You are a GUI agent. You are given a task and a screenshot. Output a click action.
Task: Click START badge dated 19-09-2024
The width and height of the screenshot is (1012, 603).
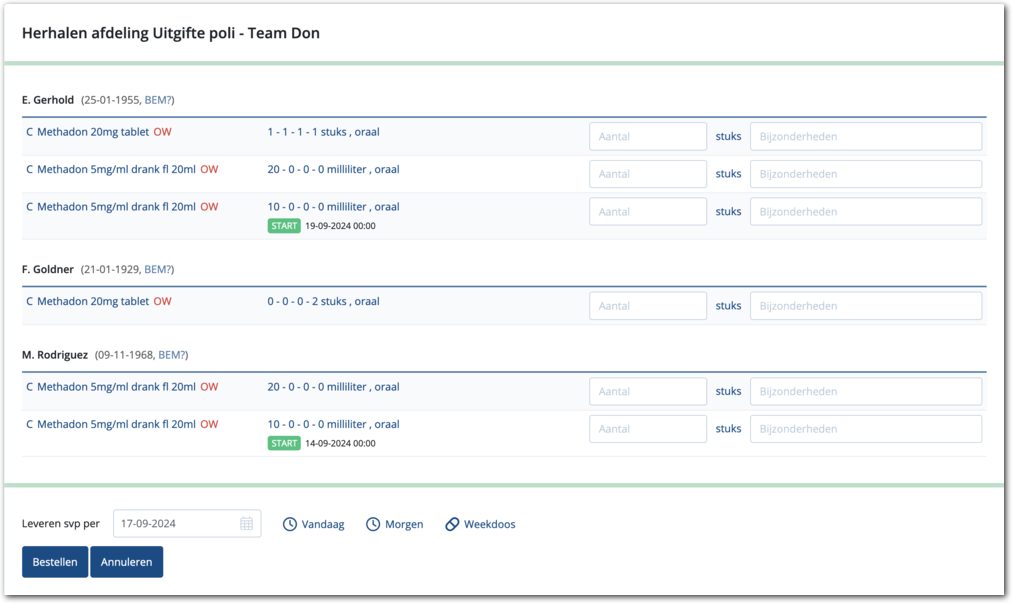284,226
